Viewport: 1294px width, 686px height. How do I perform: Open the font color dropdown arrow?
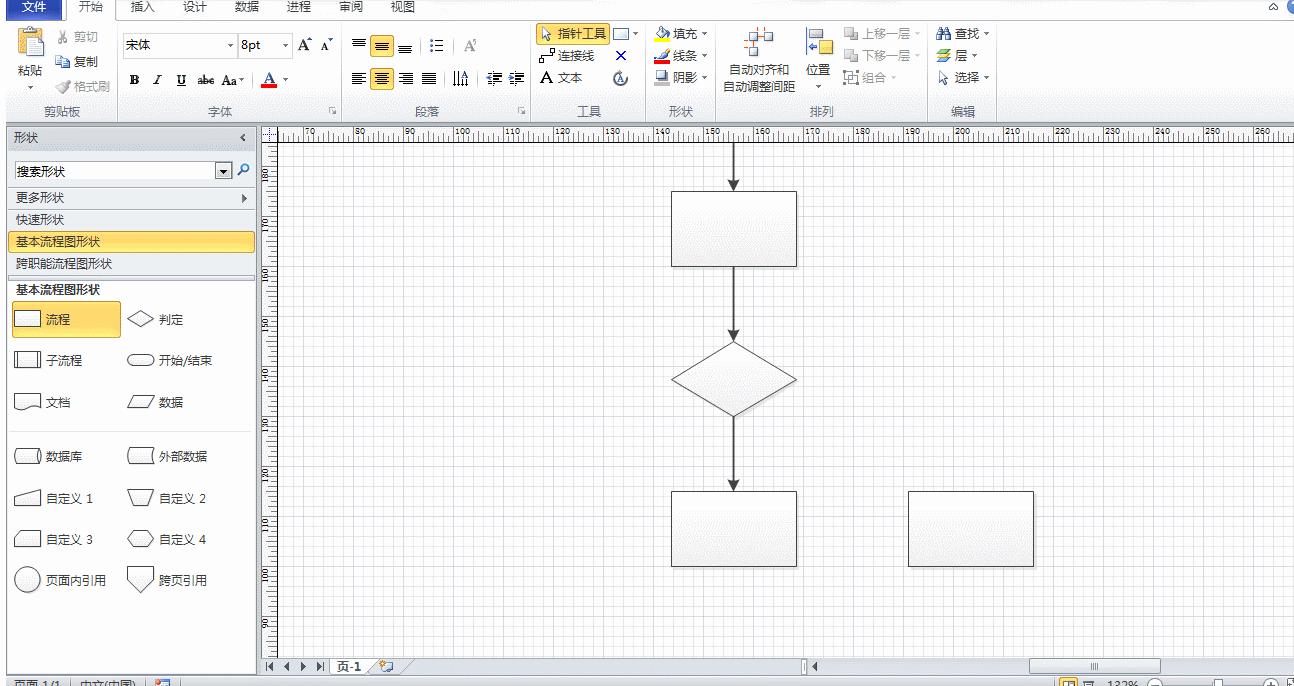[x=285, y=80]
